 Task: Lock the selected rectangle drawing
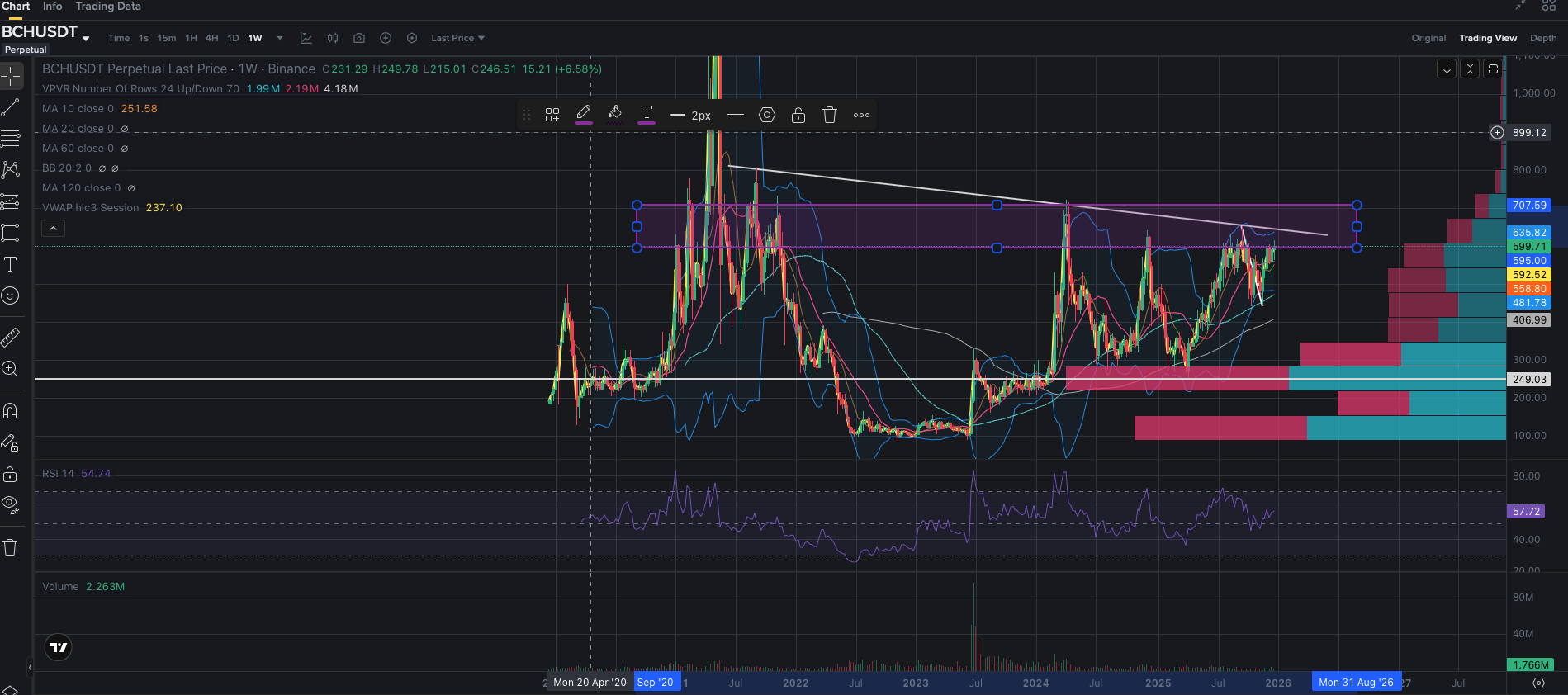tap(798, 115)
